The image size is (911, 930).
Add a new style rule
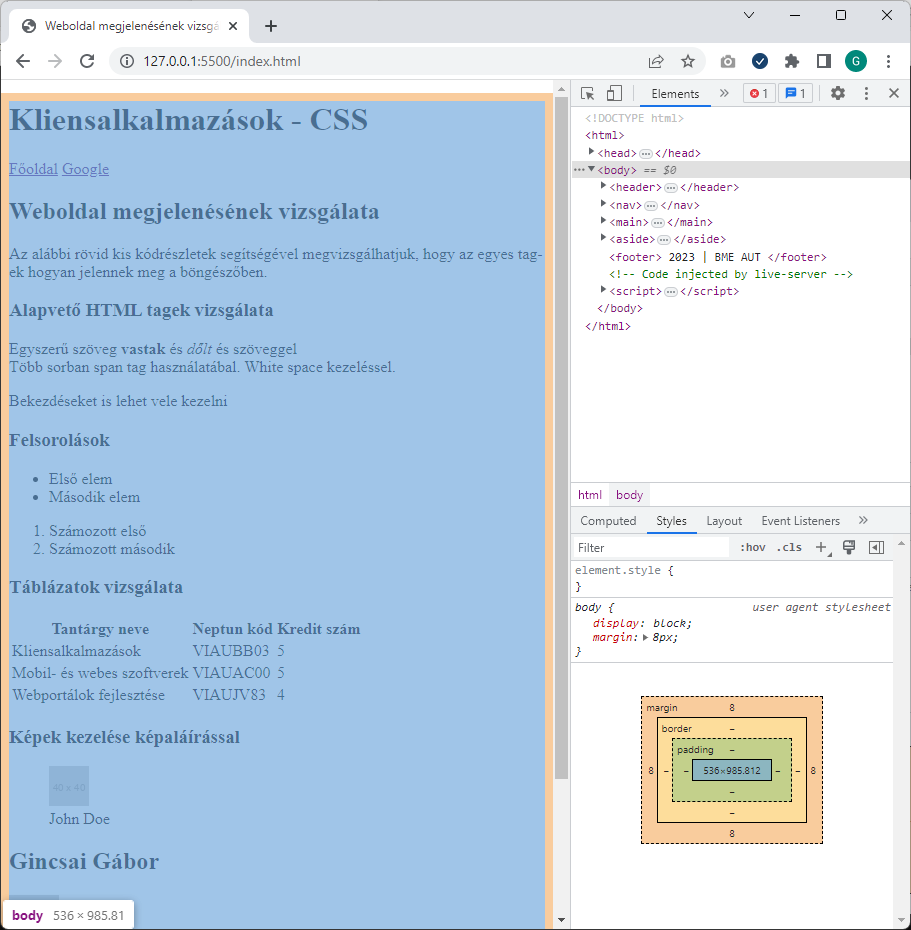pos(821,547)
